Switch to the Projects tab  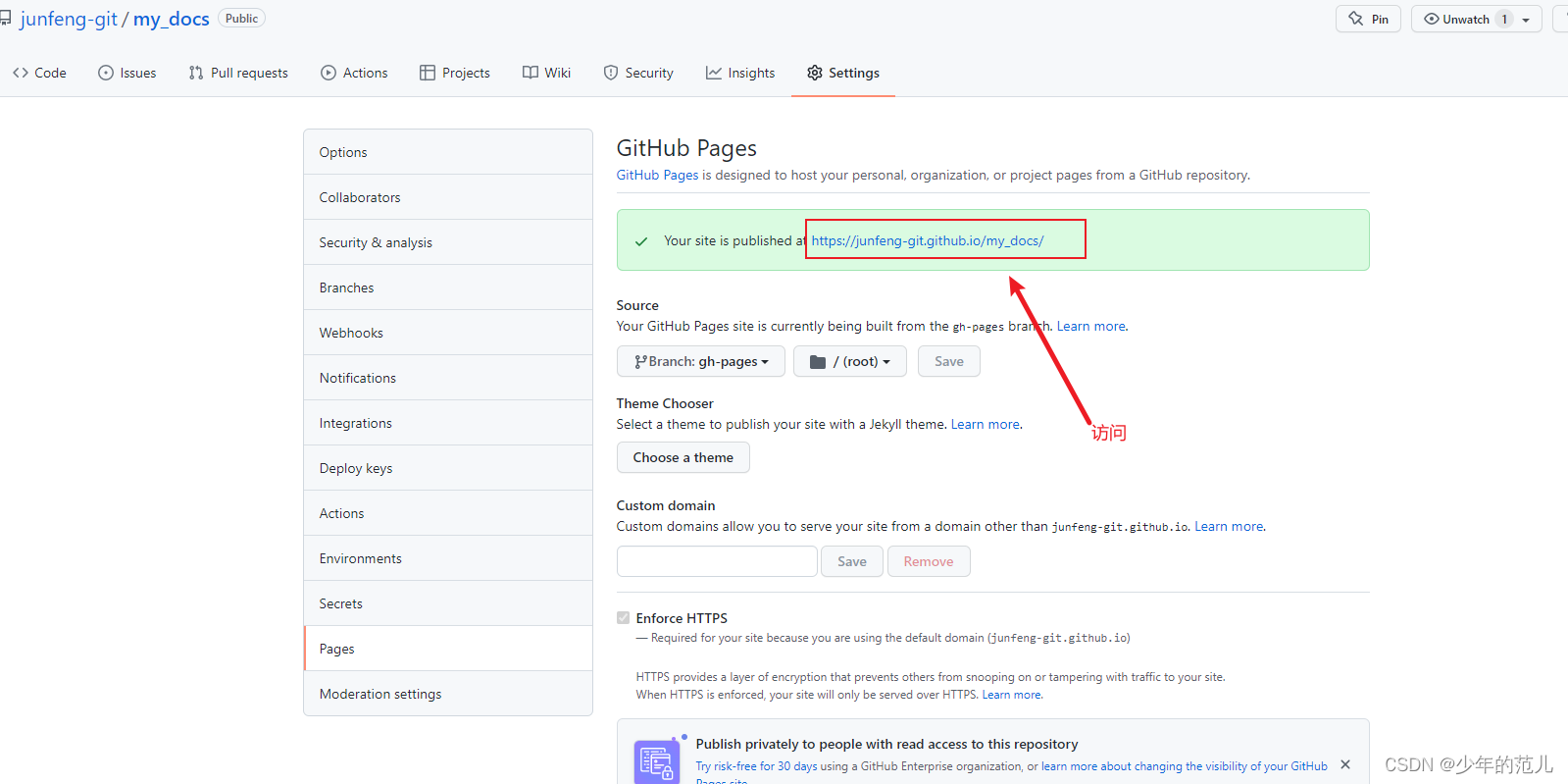pyautogui.click(x=455, y=73)
